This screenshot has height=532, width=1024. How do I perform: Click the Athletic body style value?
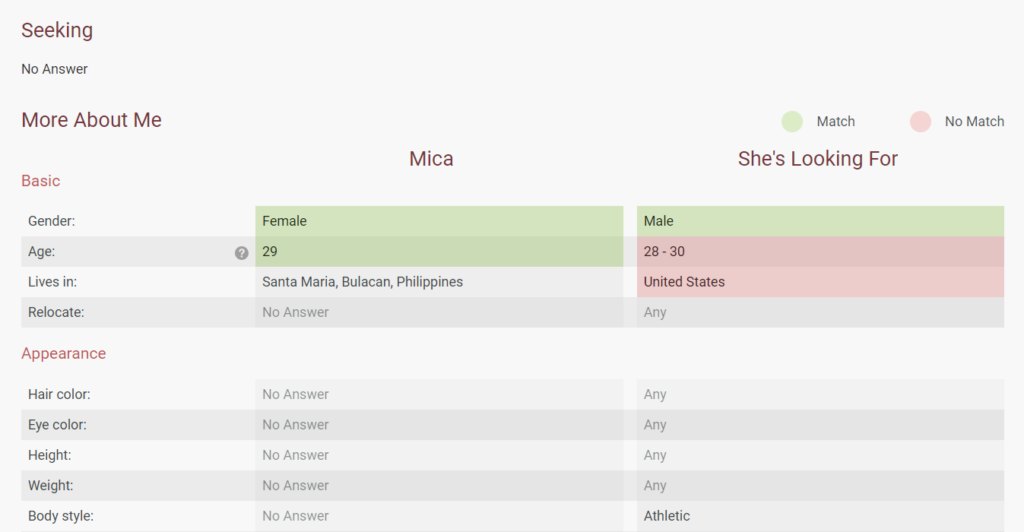[667, 516]
